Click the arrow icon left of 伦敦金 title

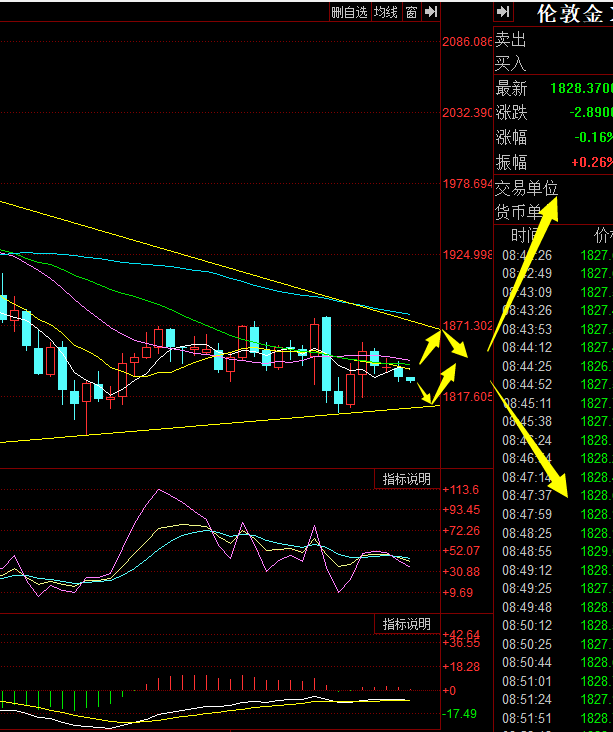point(503,12)
